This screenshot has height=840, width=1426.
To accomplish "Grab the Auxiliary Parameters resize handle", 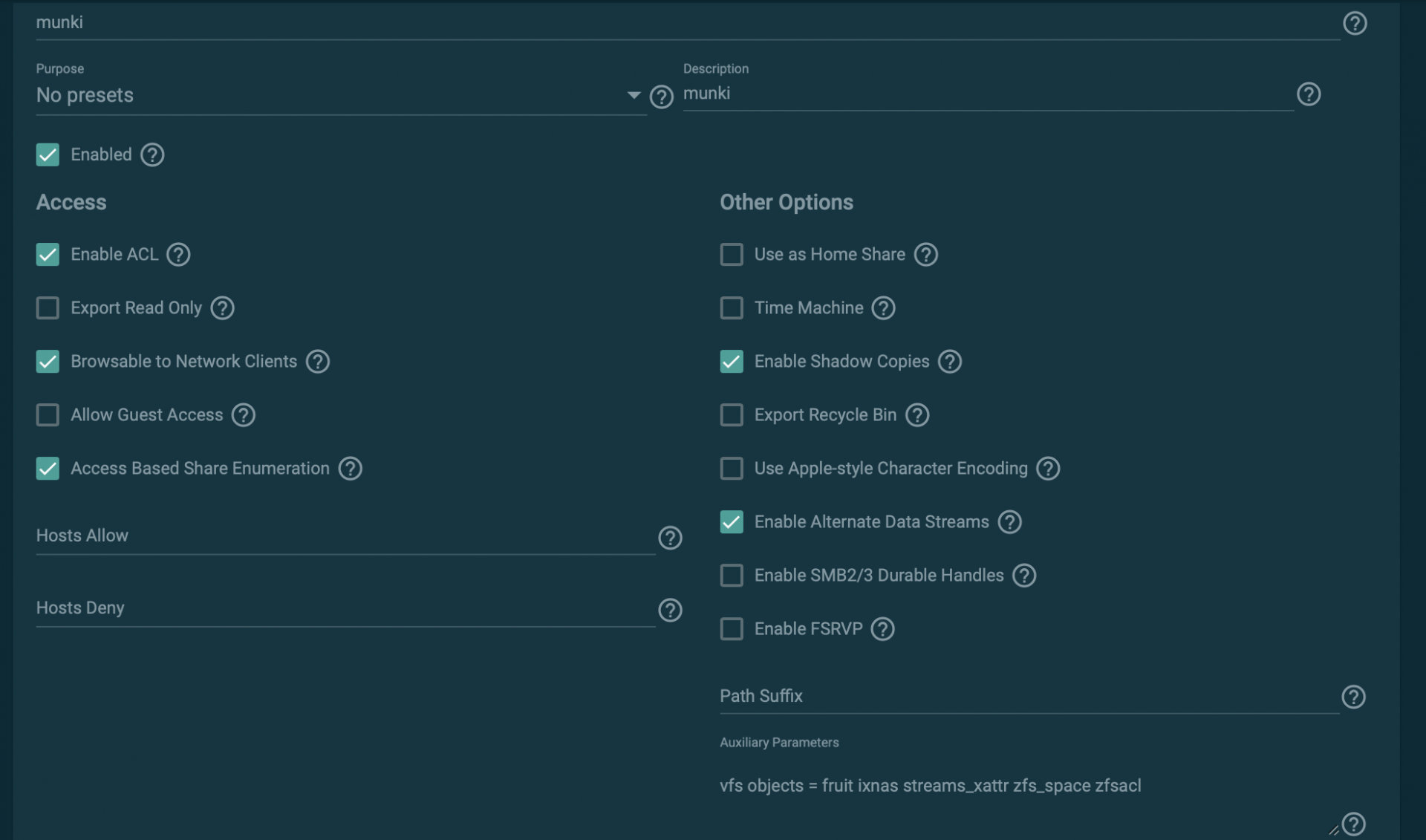I will click(x=1334, y=830).
